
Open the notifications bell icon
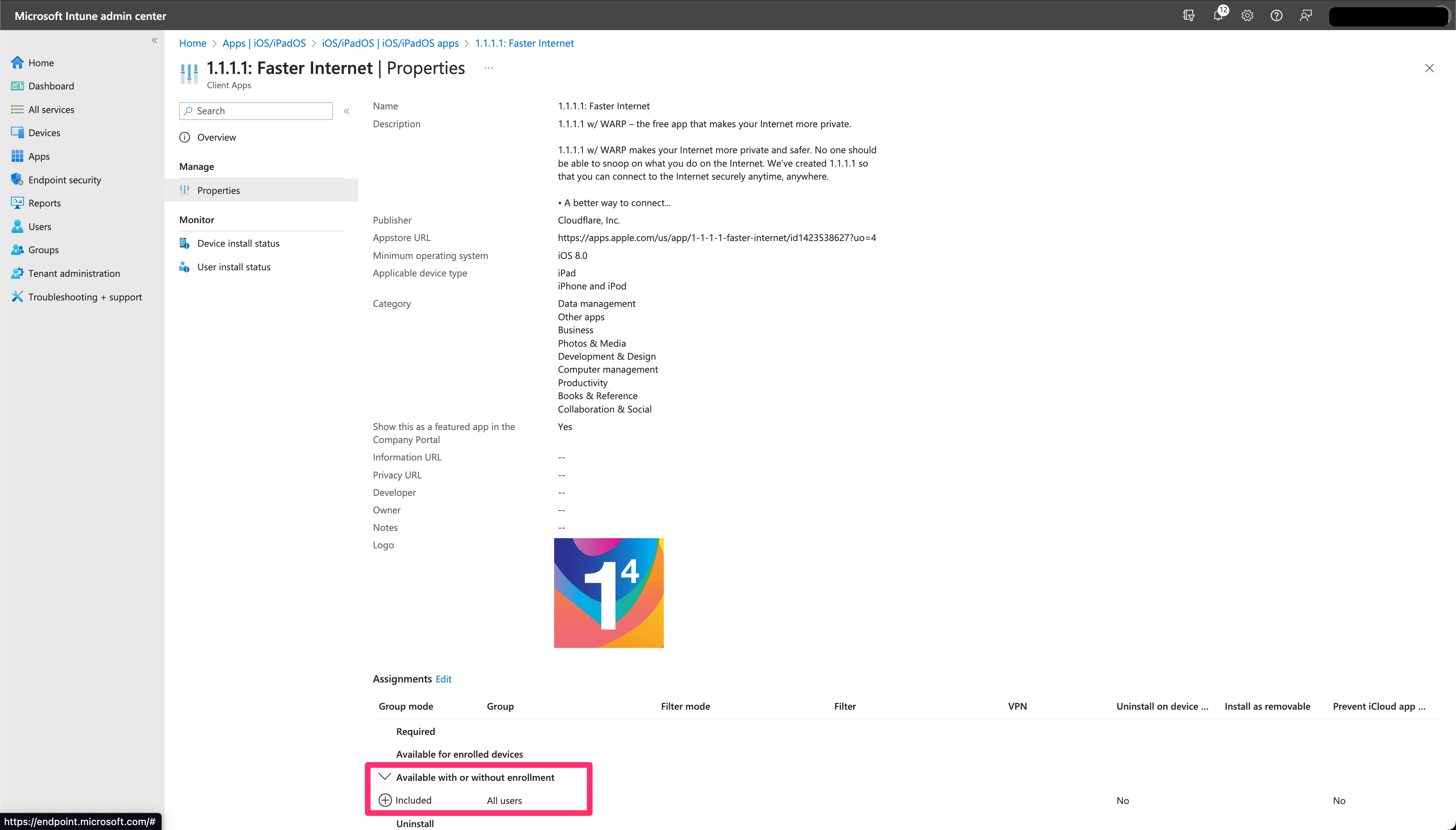[x=1218, y=15]
